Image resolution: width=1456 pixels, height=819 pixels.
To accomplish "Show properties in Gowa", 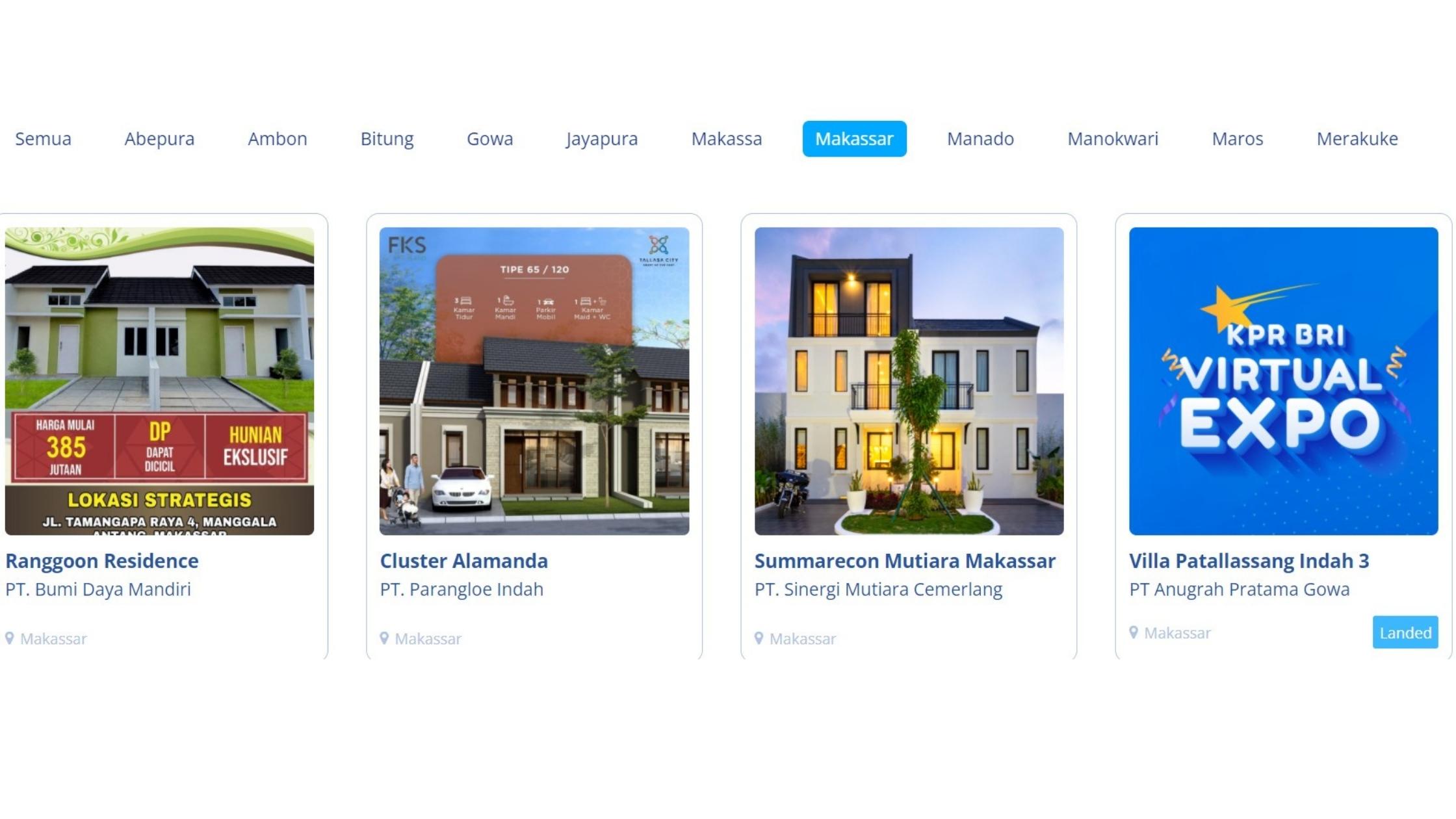I will click(x=490, y=138).
